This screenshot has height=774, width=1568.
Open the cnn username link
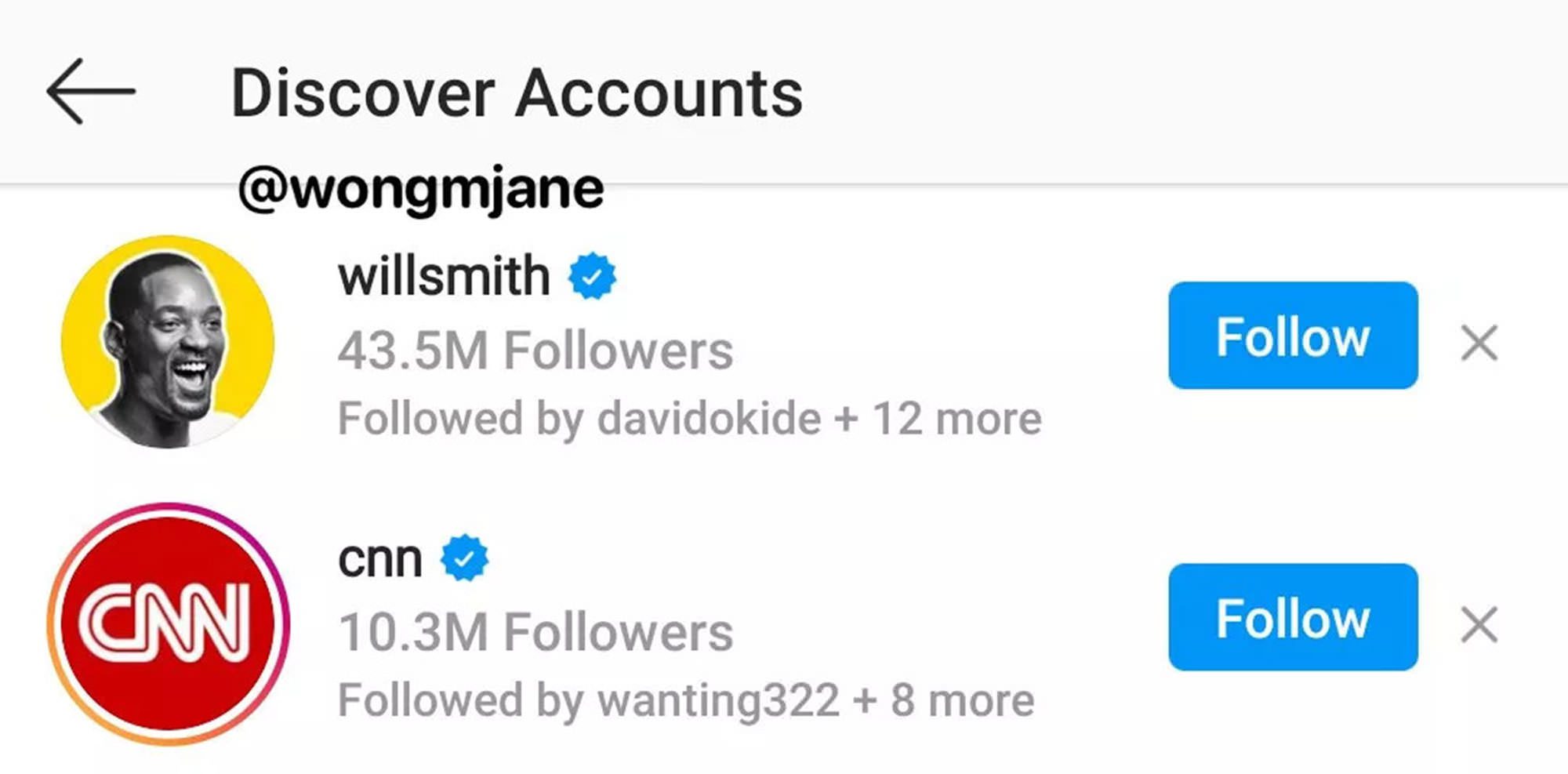point(380,559)
